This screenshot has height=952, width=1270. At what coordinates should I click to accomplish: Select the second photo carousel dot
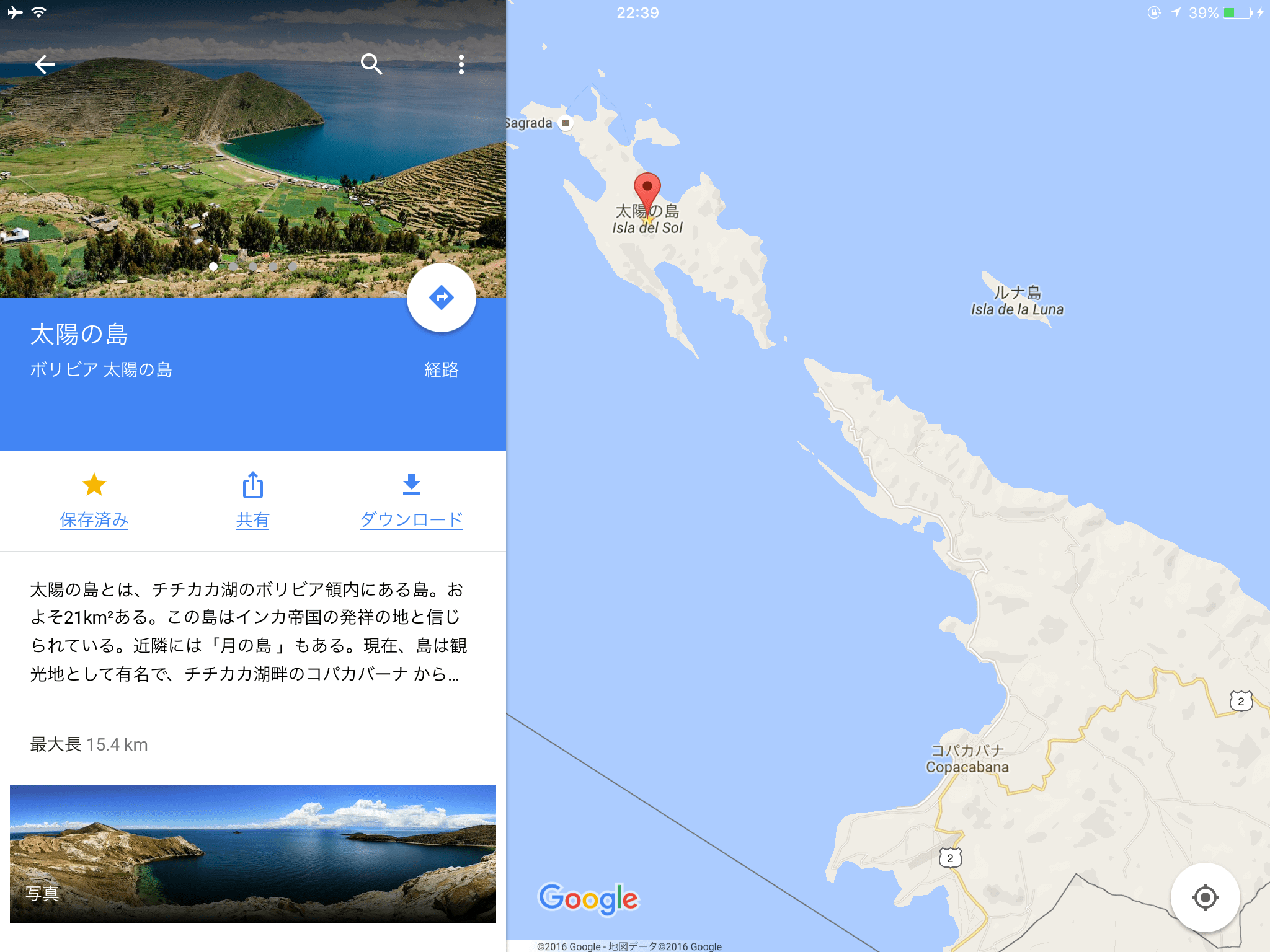[233, 267]
